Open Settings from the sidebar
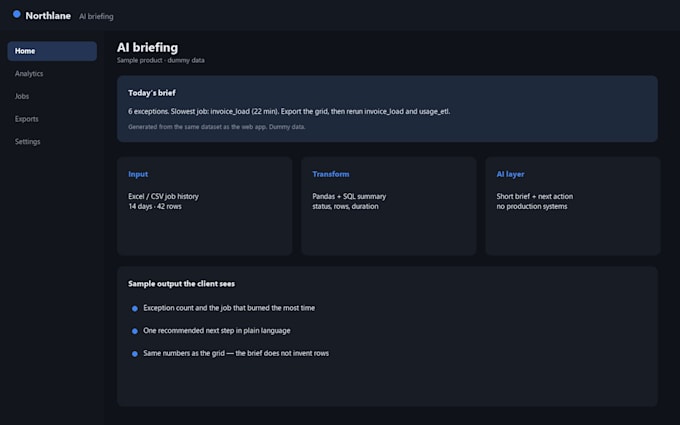Viewport: 680px width, 425px height. click(x=28, y=141)
